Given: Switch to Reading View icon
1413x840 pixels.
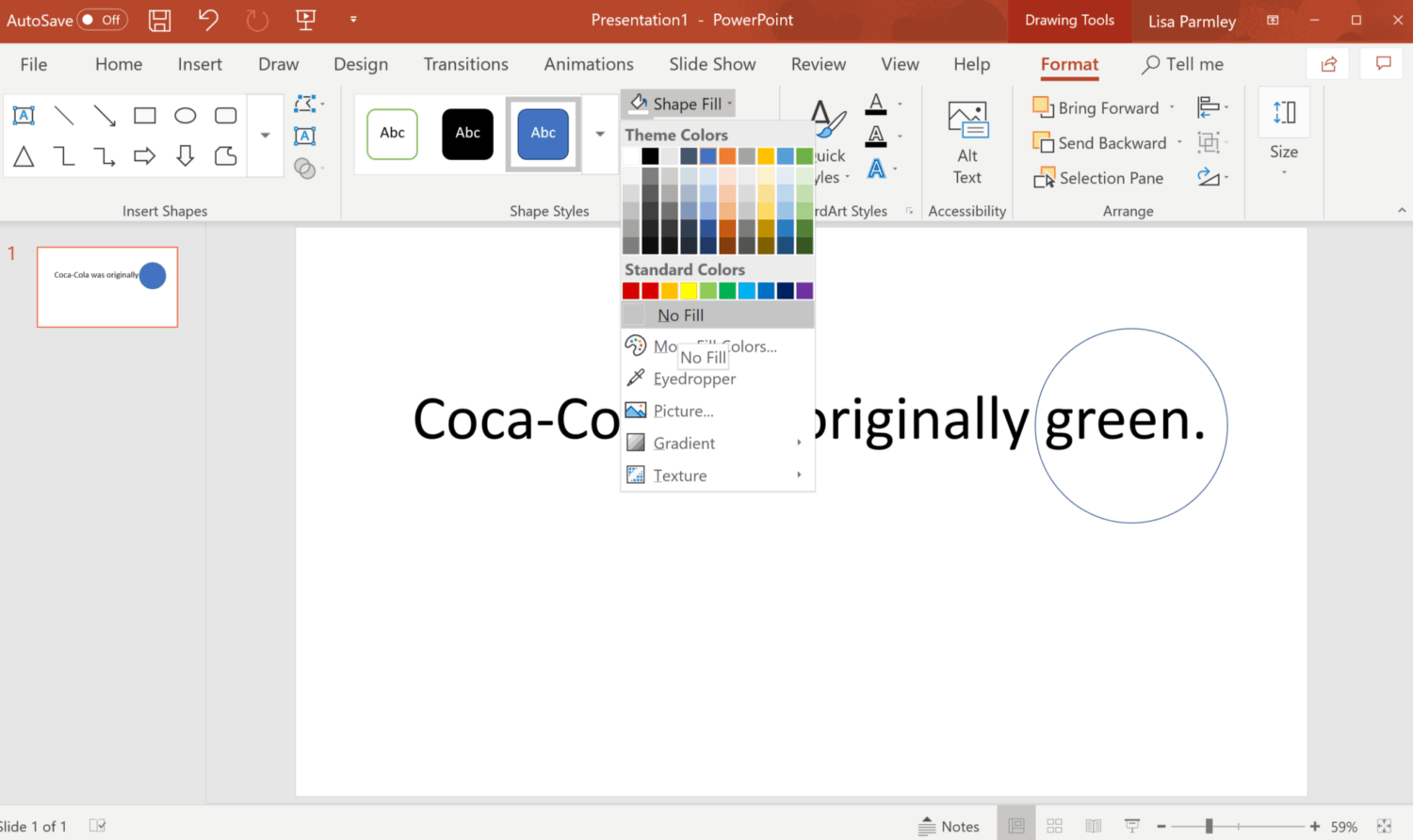Looking at the screenshot, I should 1094,826.
